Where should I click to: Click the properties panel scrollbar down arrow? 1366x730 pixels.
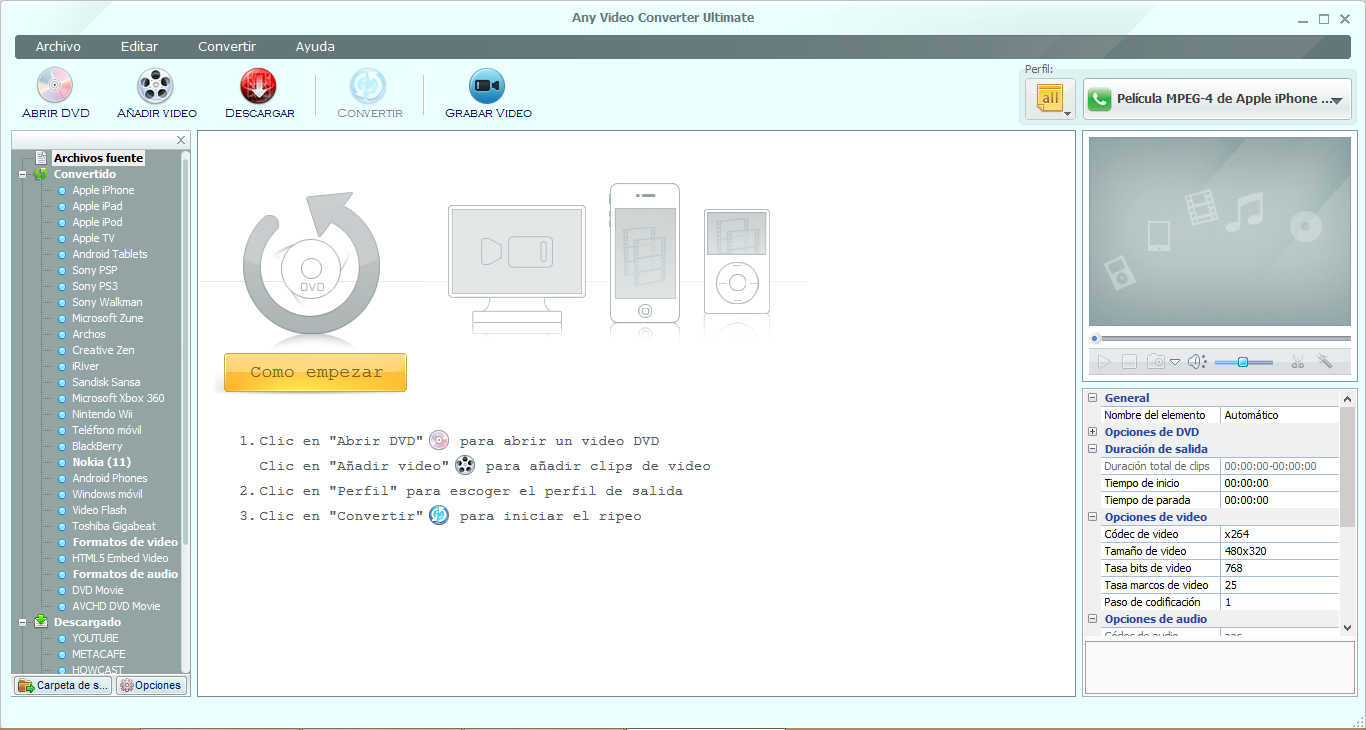(1347, 627)
